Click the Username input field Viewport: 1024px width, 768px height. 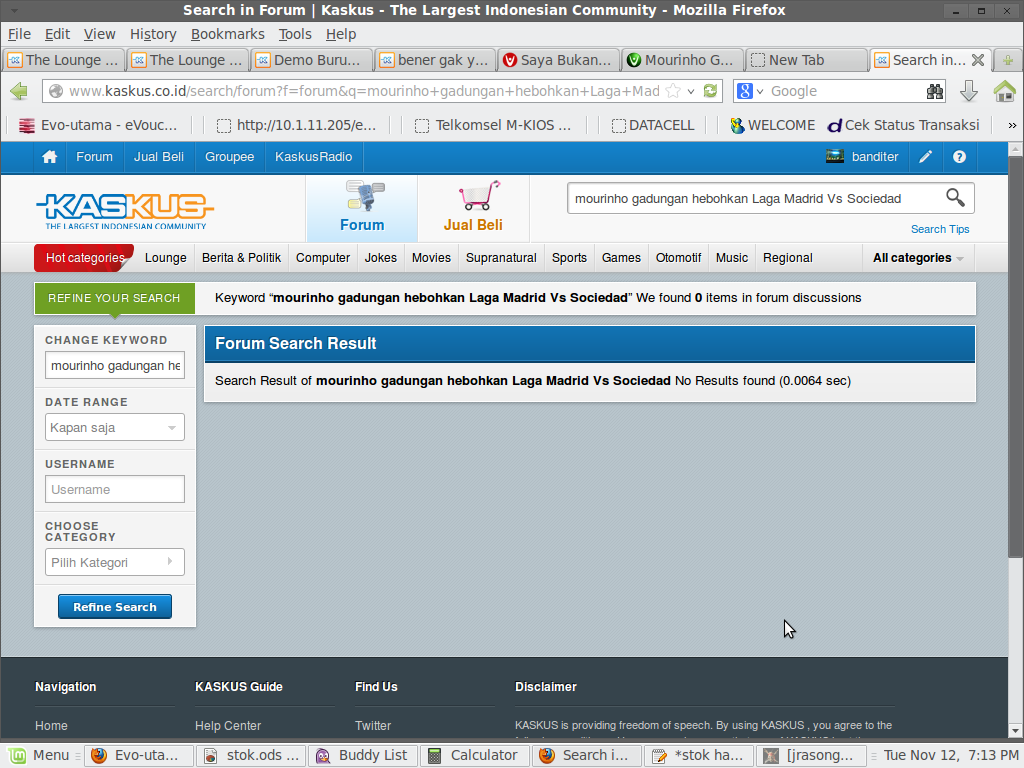pos(115,489)
